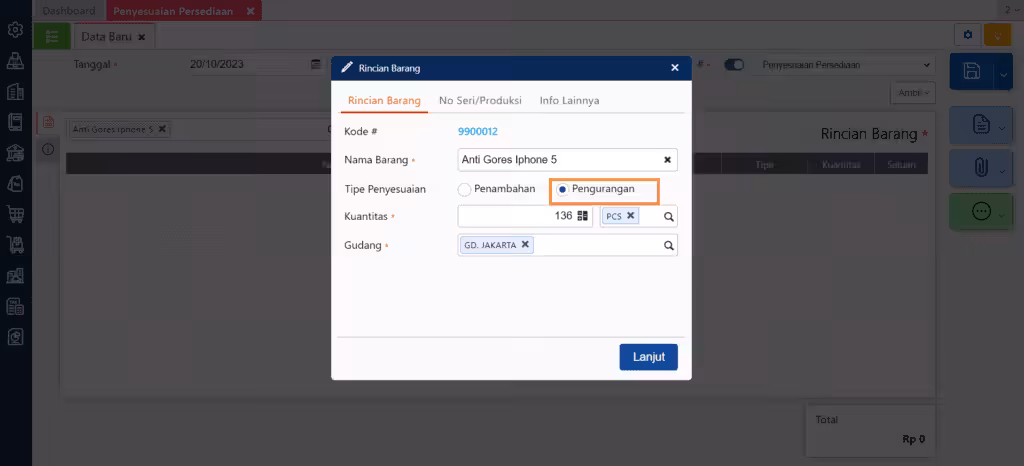Open the info side tab icon
This screenshot has height=466, width=1024.
click(48, 149)
